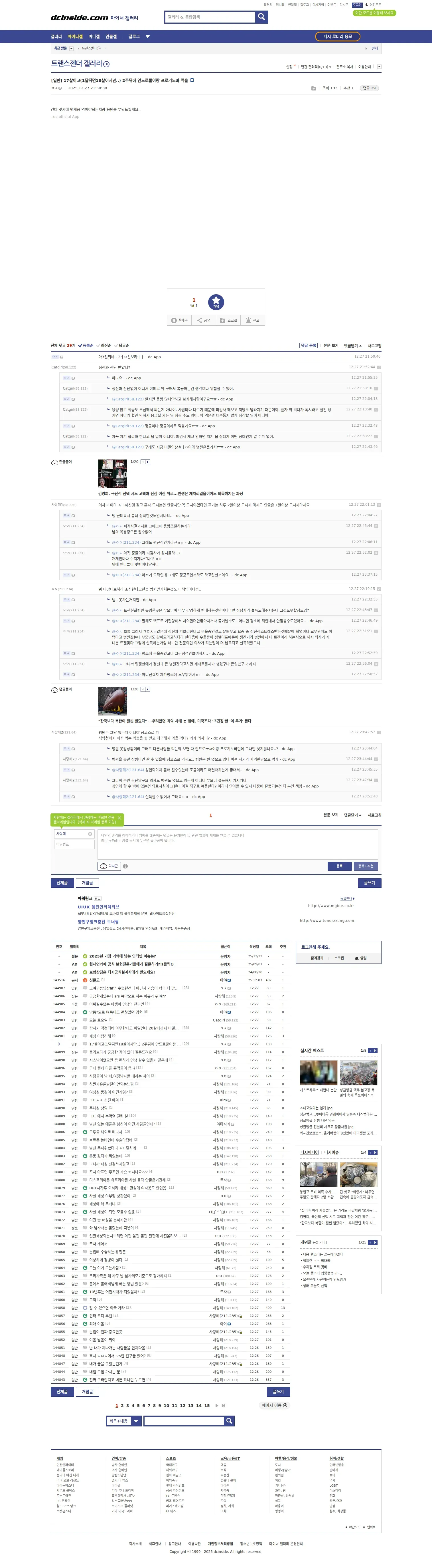Click the 댓글 29 badge in post header

point(369,88)
